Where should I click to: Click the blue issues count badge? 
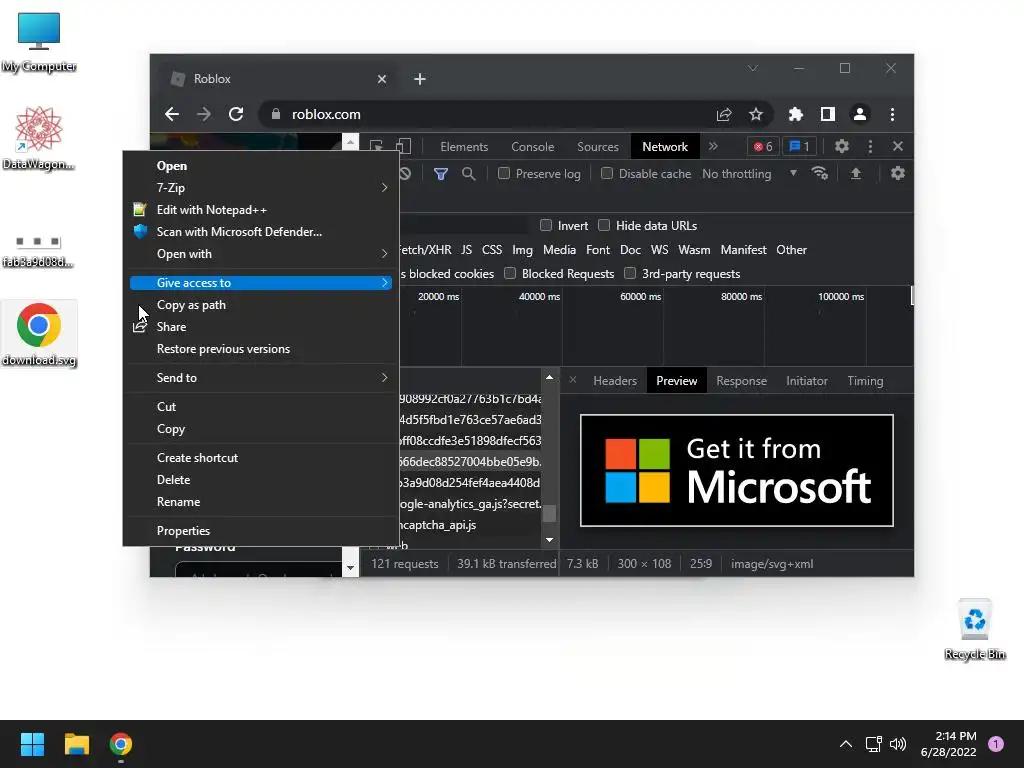point(799,146)
